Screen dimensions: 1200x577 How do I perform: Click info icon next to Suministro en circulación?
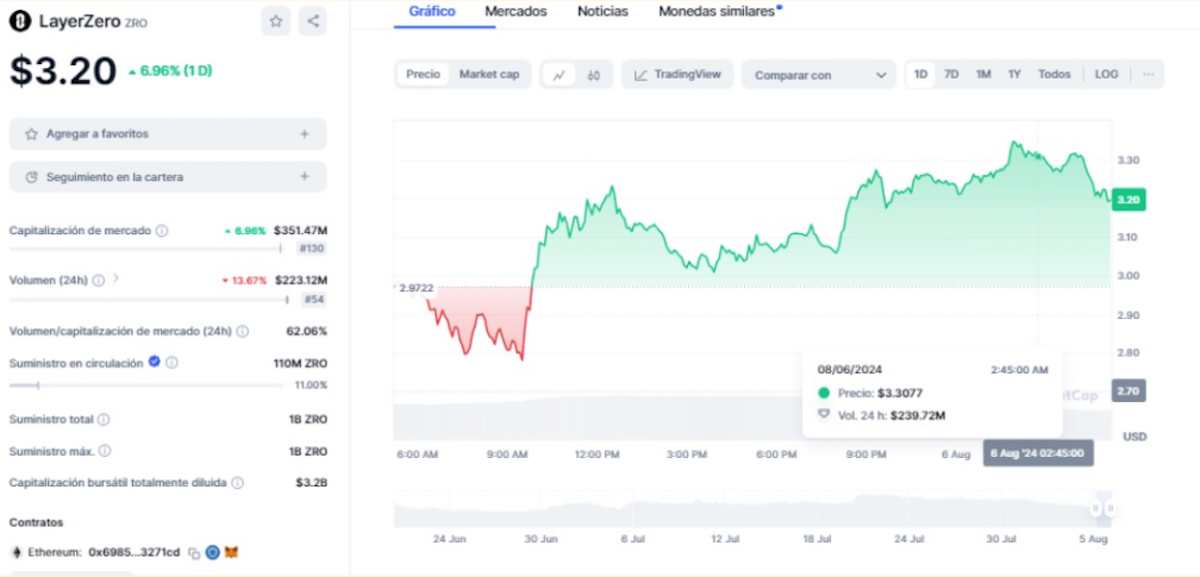point(172,363)
